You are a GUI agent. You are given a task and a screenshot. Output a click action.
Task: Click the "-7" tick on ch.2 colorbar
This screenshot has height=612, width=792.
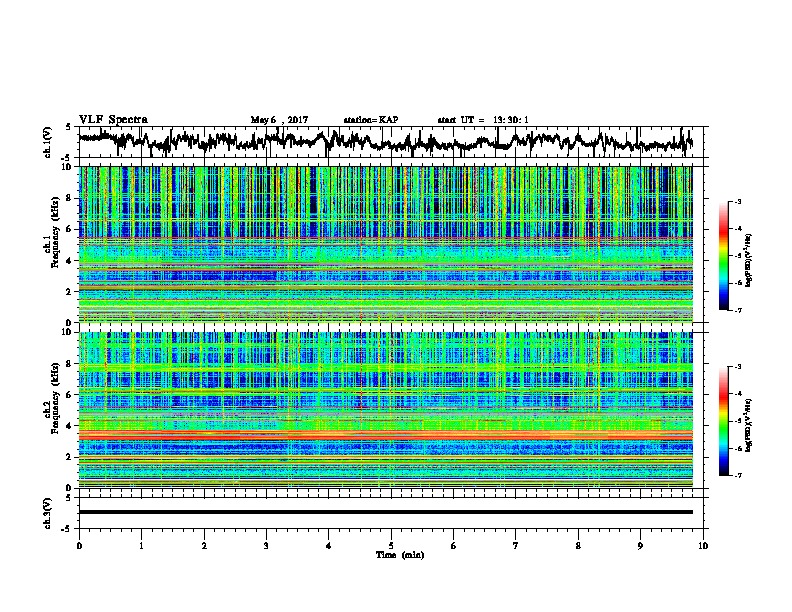737,475
